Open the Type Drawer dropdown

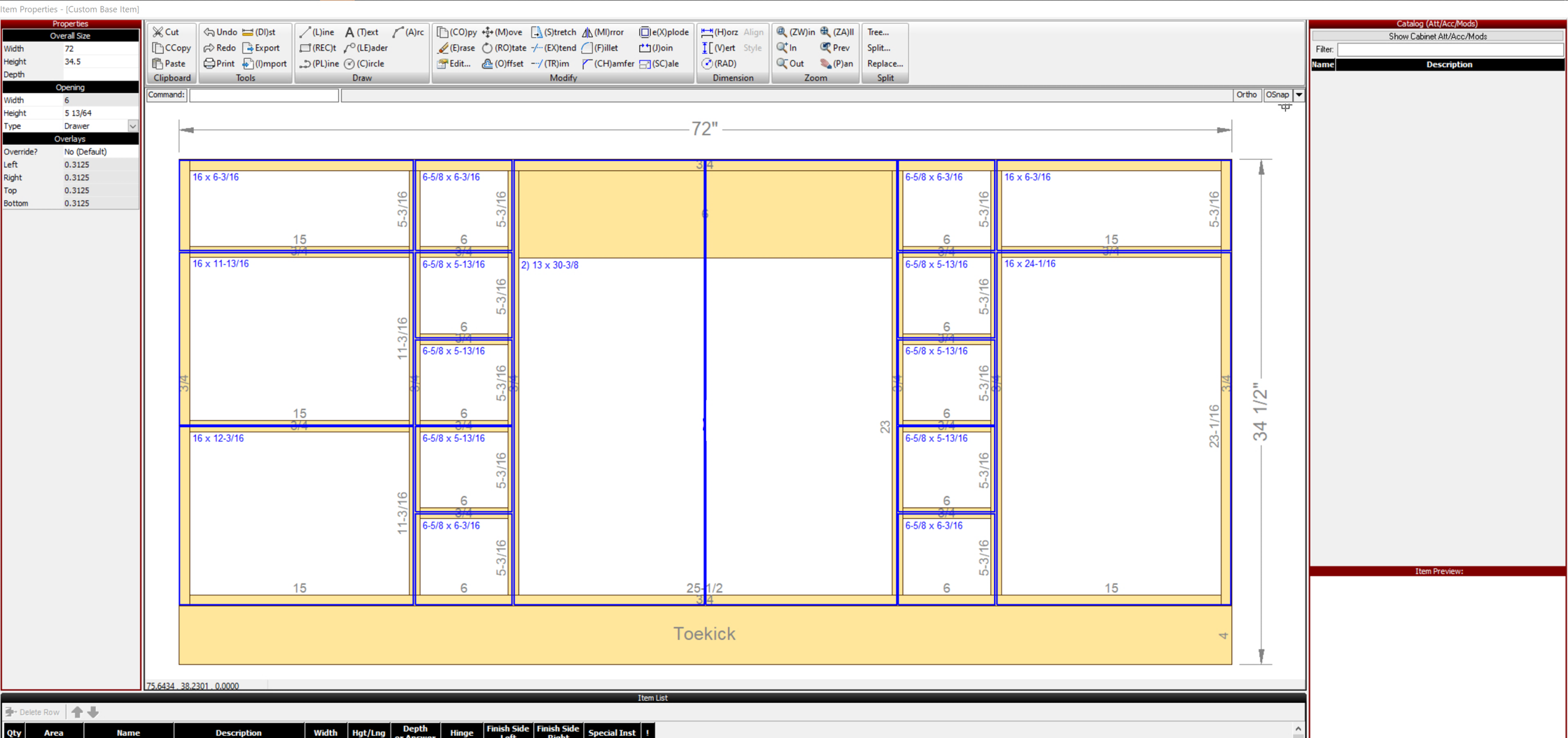tap(132, 126)
